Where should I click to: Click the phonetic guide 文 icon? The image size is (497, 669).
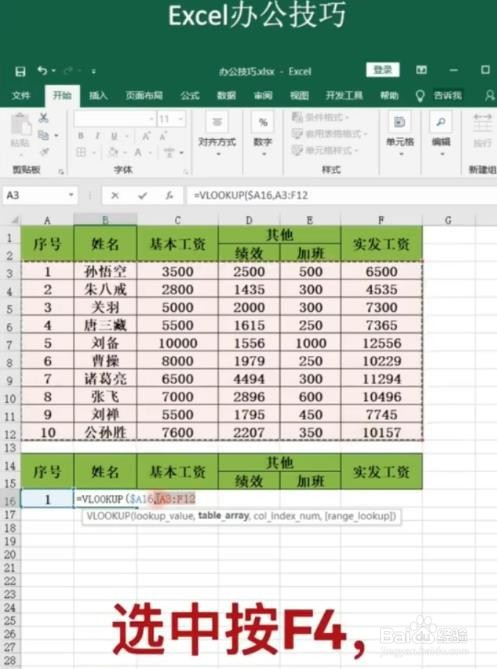click(169, 152)
